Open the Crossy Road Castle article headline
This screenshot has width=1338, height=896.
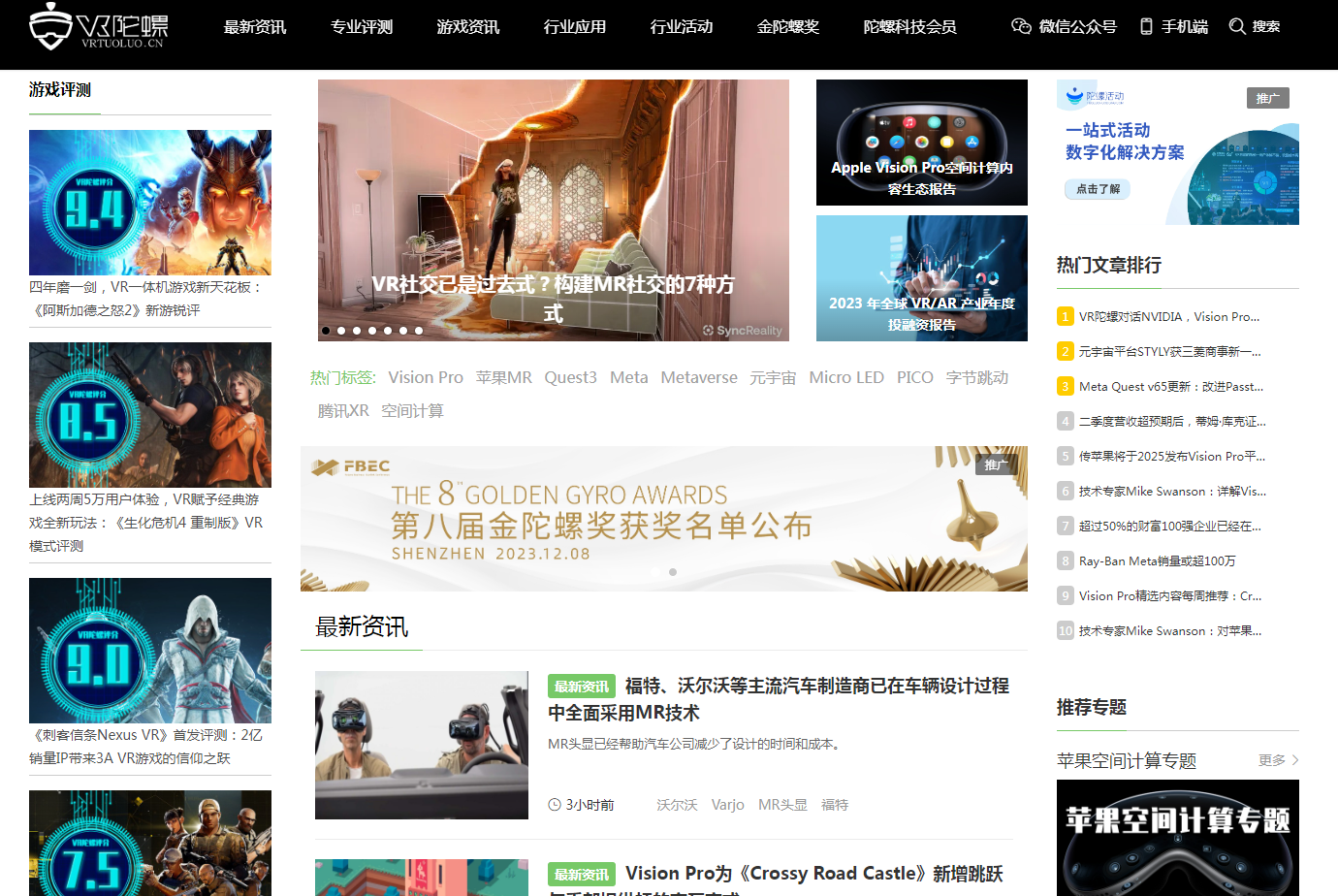click(777, 880)
